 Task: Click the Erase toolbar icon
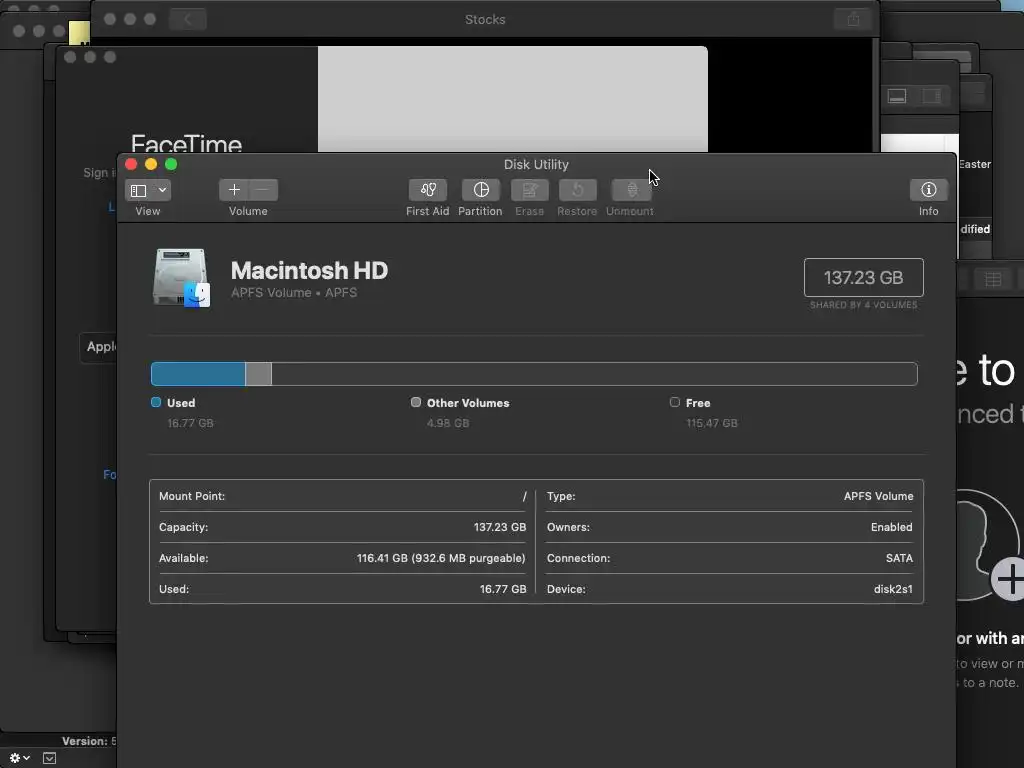[x=530, y=190]
